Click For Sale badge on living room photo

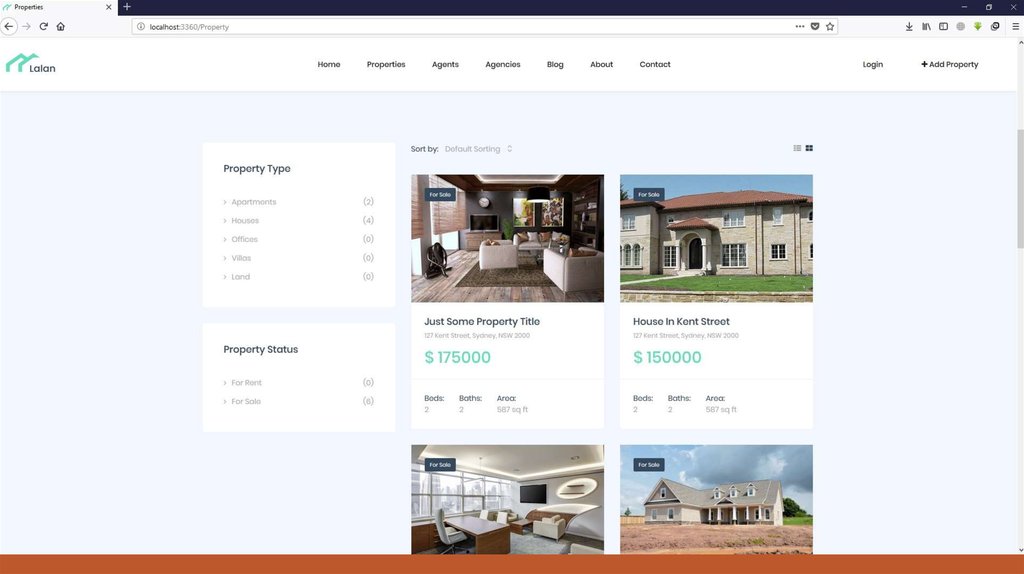pos(440,195)
